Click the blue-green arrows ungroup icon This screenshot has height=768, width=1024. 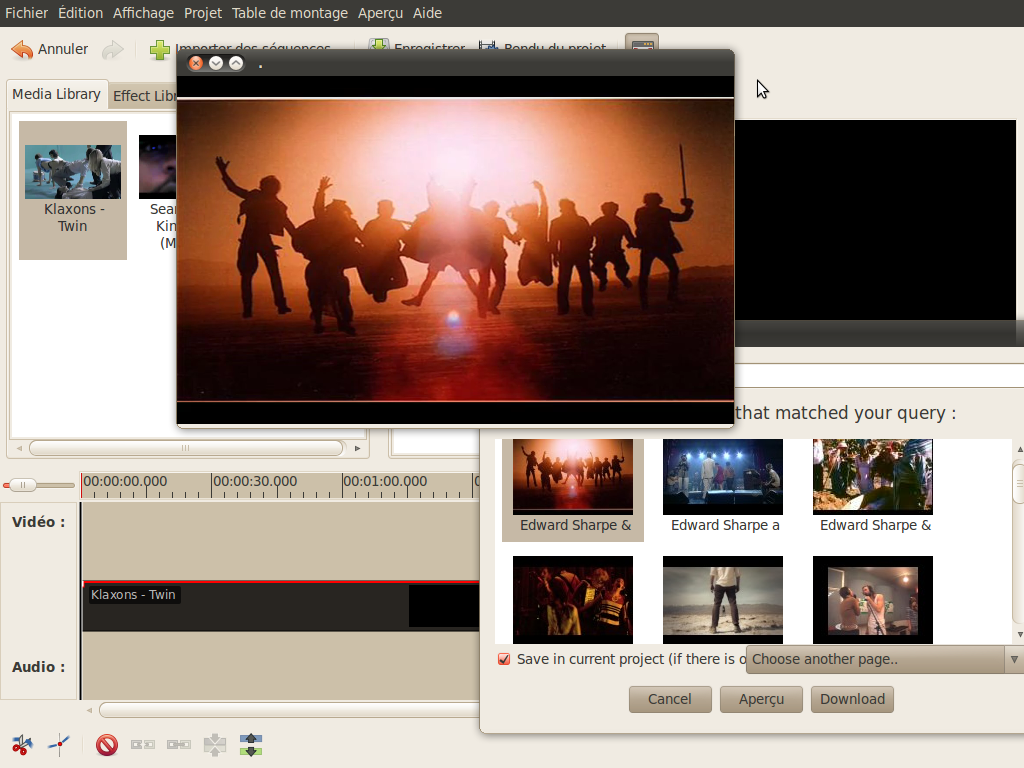pyautogui.click(x=251, y=744)
